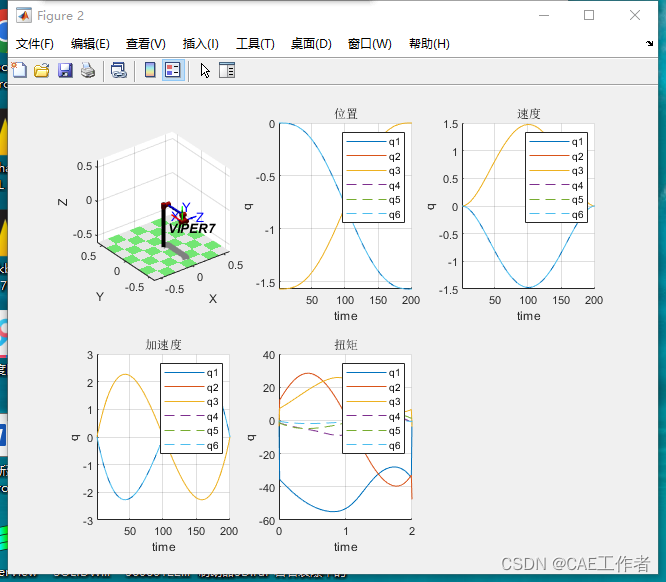This screenshot has width=666, height=582.
Task: Minimize the Figure 2 window
Action: coord(544,15)
